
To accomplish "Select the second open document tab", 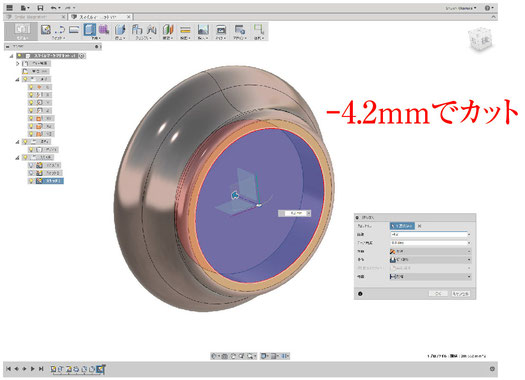I will click(100, 17).
